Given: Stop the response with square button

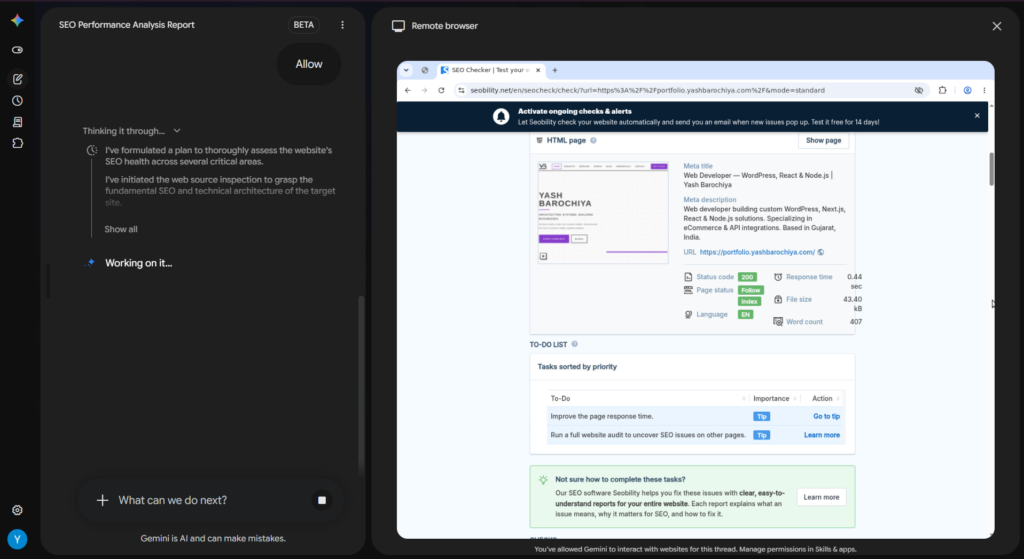Looking at the screenshot, I should click(321, 500).
